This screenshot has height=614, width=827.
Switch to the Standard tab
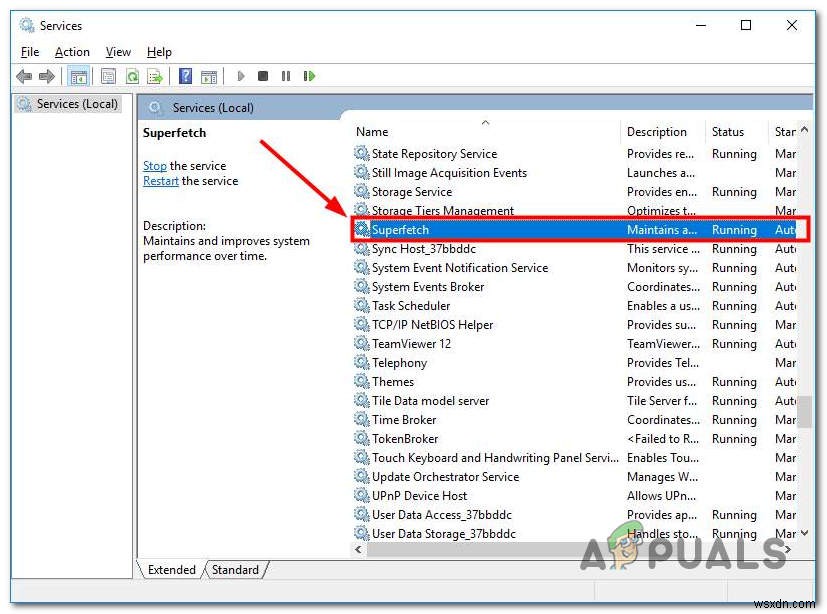click(235, 570)
